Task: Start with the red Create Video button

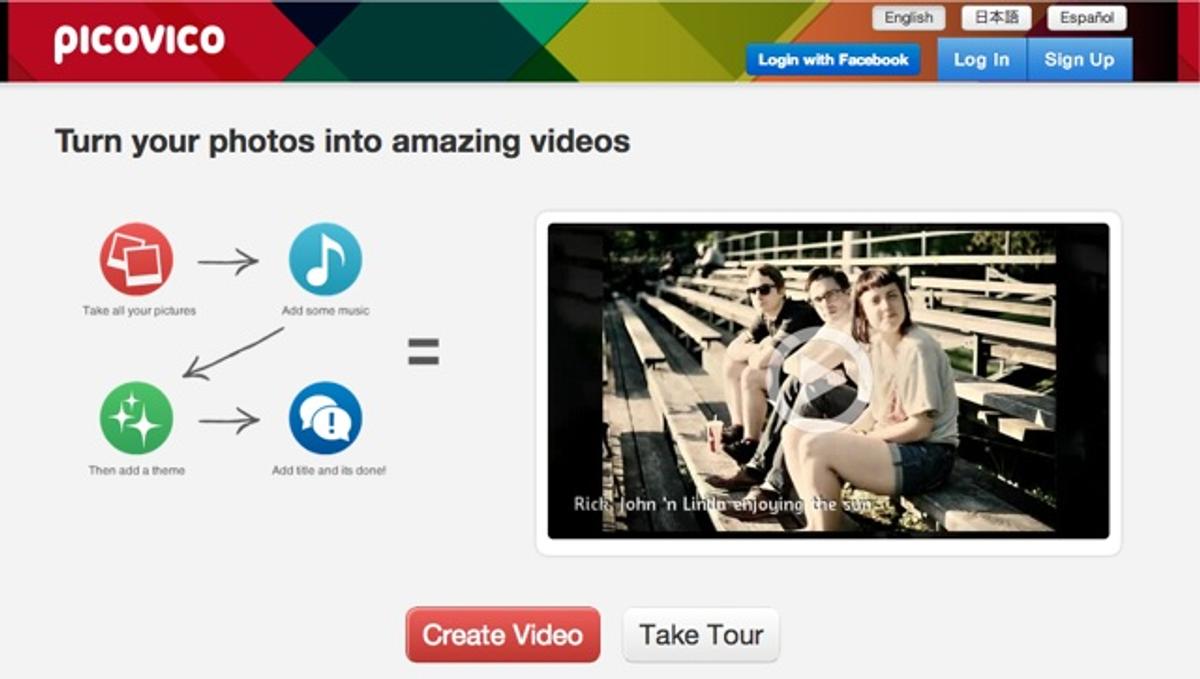Action: (502, 634)
